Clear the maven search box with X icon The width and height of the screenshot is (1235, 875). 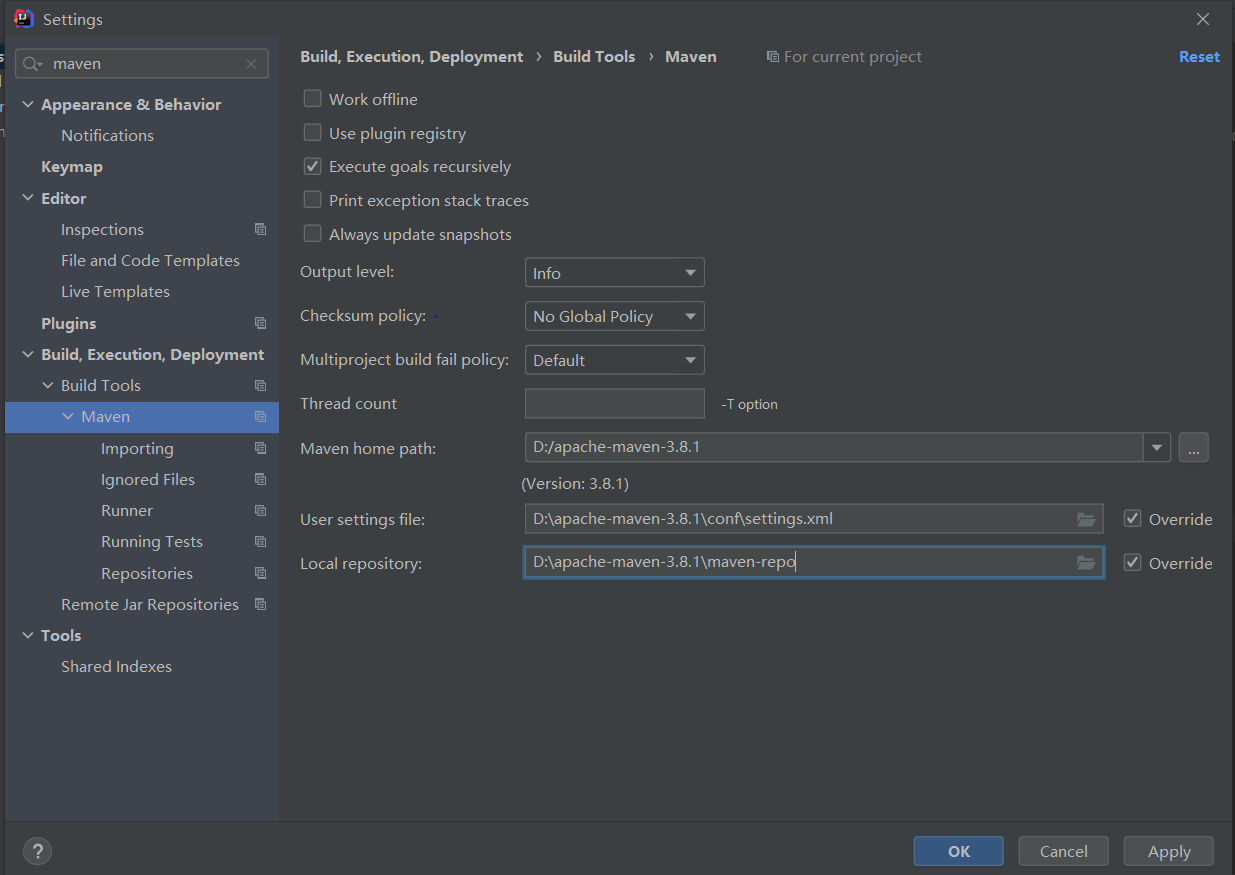point(251,64)
